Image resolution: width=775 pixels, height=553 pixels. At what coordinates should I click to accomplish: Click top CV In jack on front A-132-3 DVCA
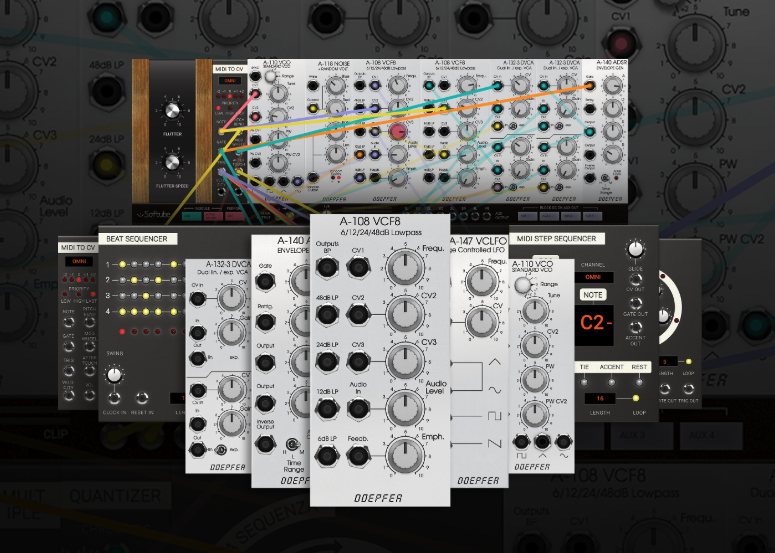198,298
